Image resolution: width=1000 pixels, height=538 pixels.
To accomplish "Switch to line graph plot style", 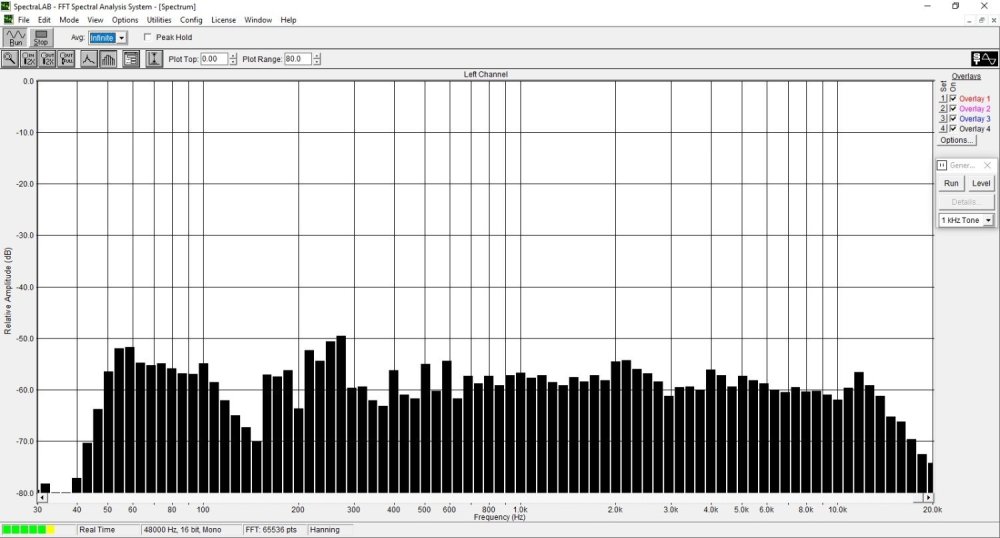I will point(88,59).
